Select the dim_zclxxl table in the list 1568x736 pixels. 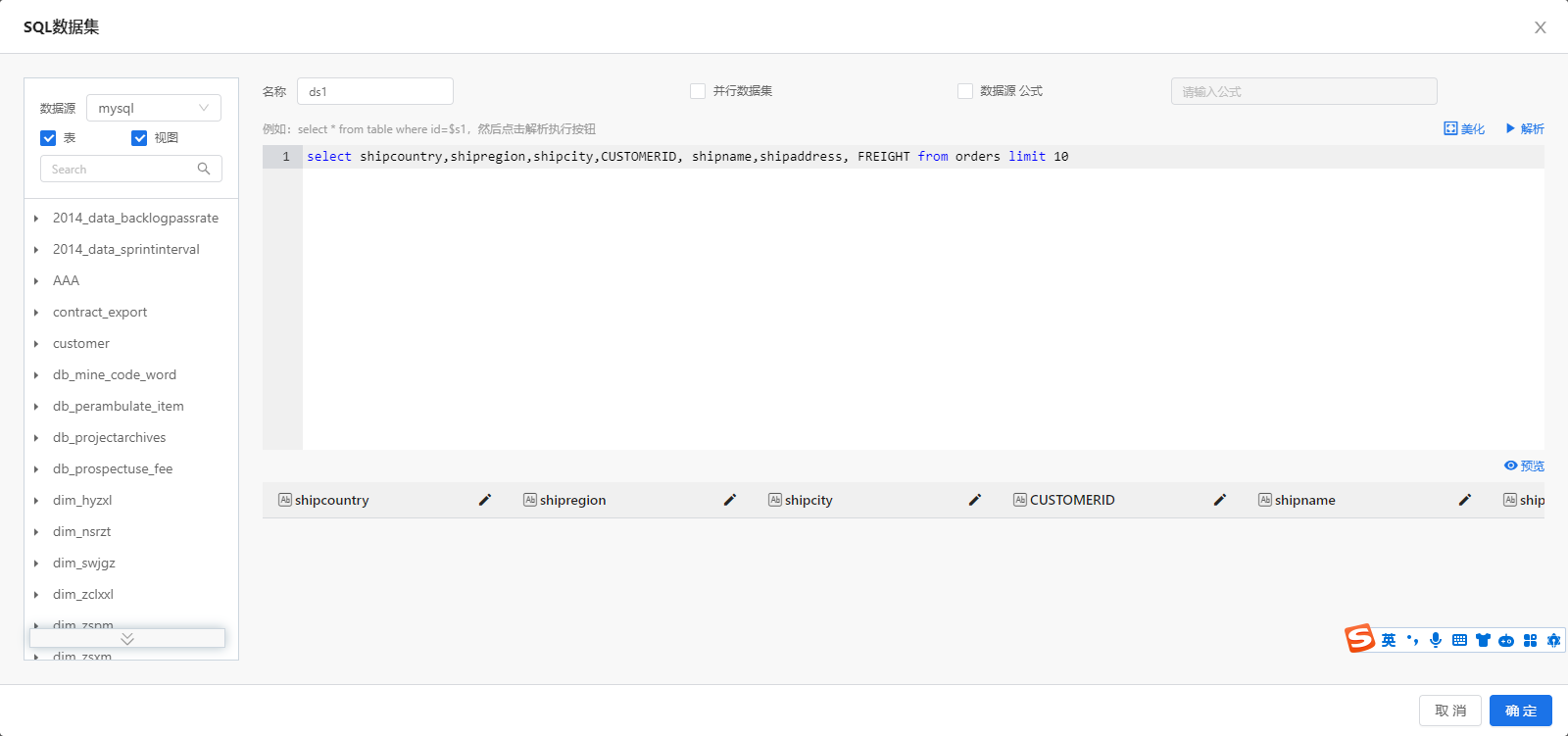tap(83, 594)
